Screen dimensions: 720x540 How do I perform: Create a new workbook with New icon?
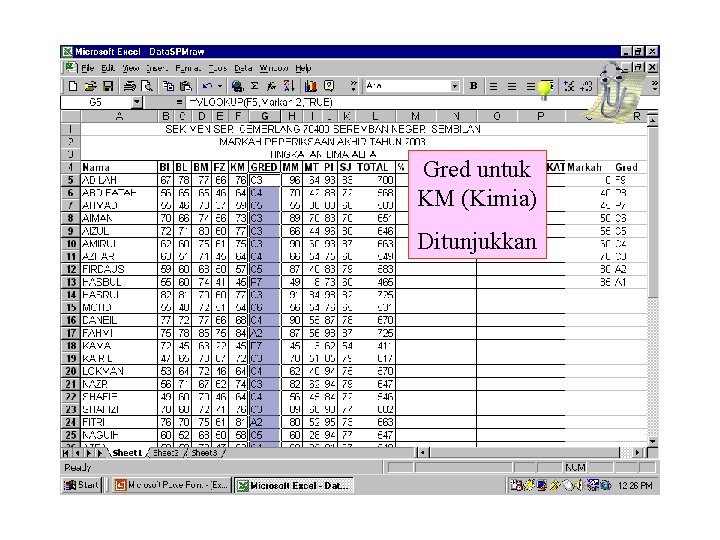click(x=73, y=86)
